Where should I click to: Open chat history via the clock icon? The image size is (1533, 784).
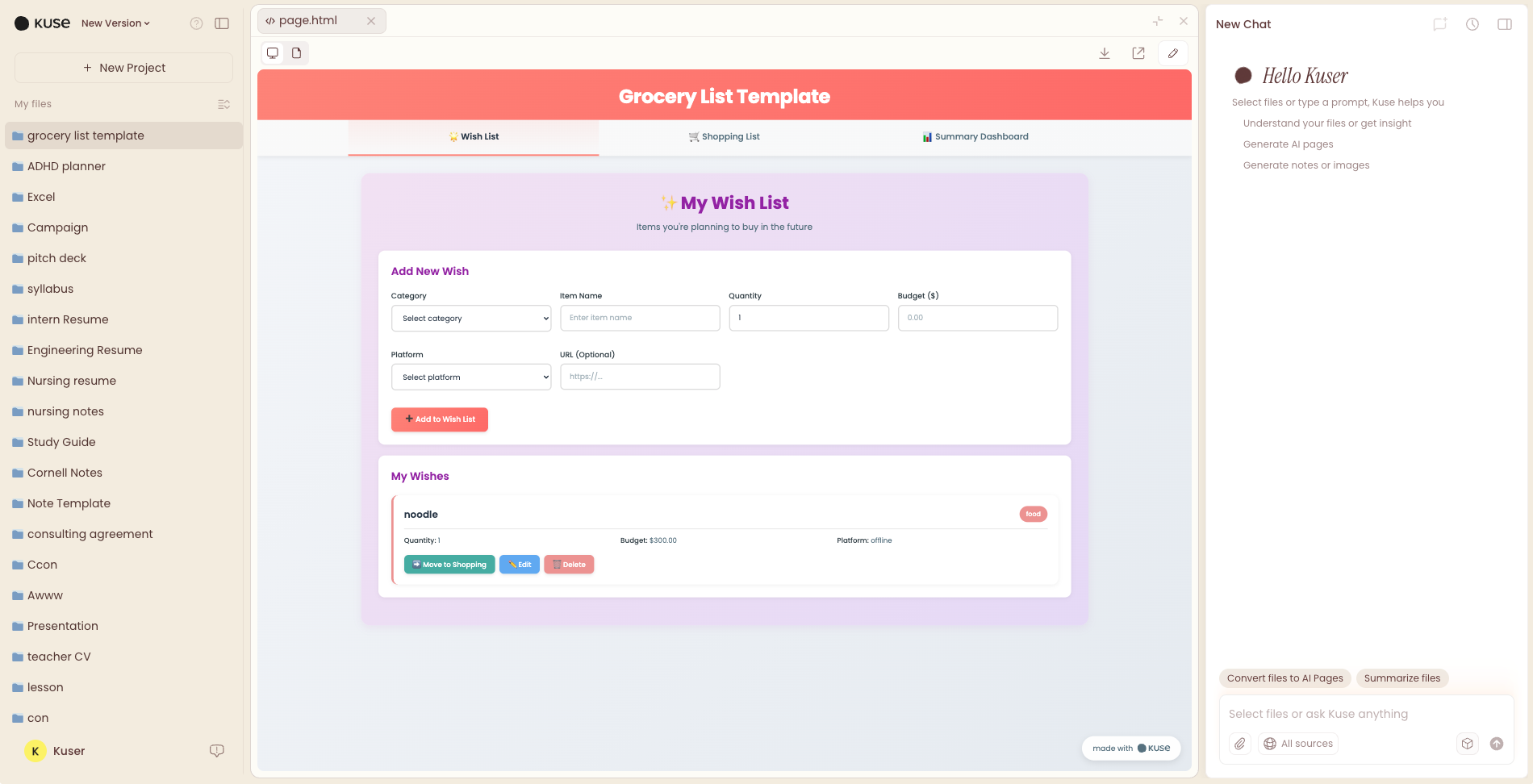point(1472,24)
